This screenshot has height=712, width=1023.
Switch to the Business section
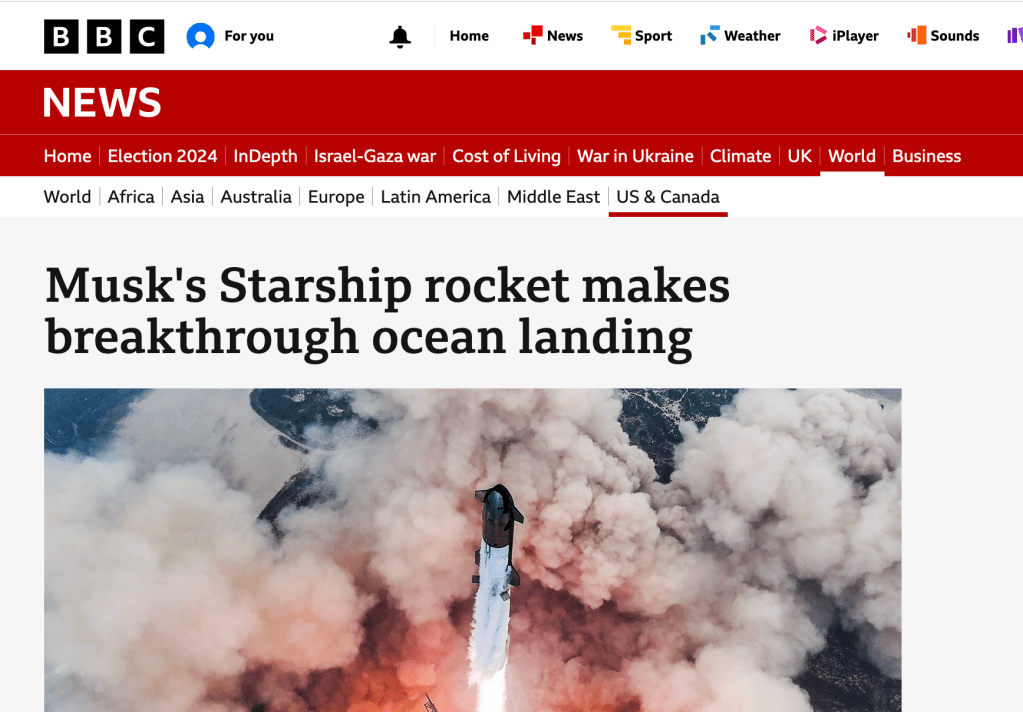pyautogui.click(x=926, y=156)
